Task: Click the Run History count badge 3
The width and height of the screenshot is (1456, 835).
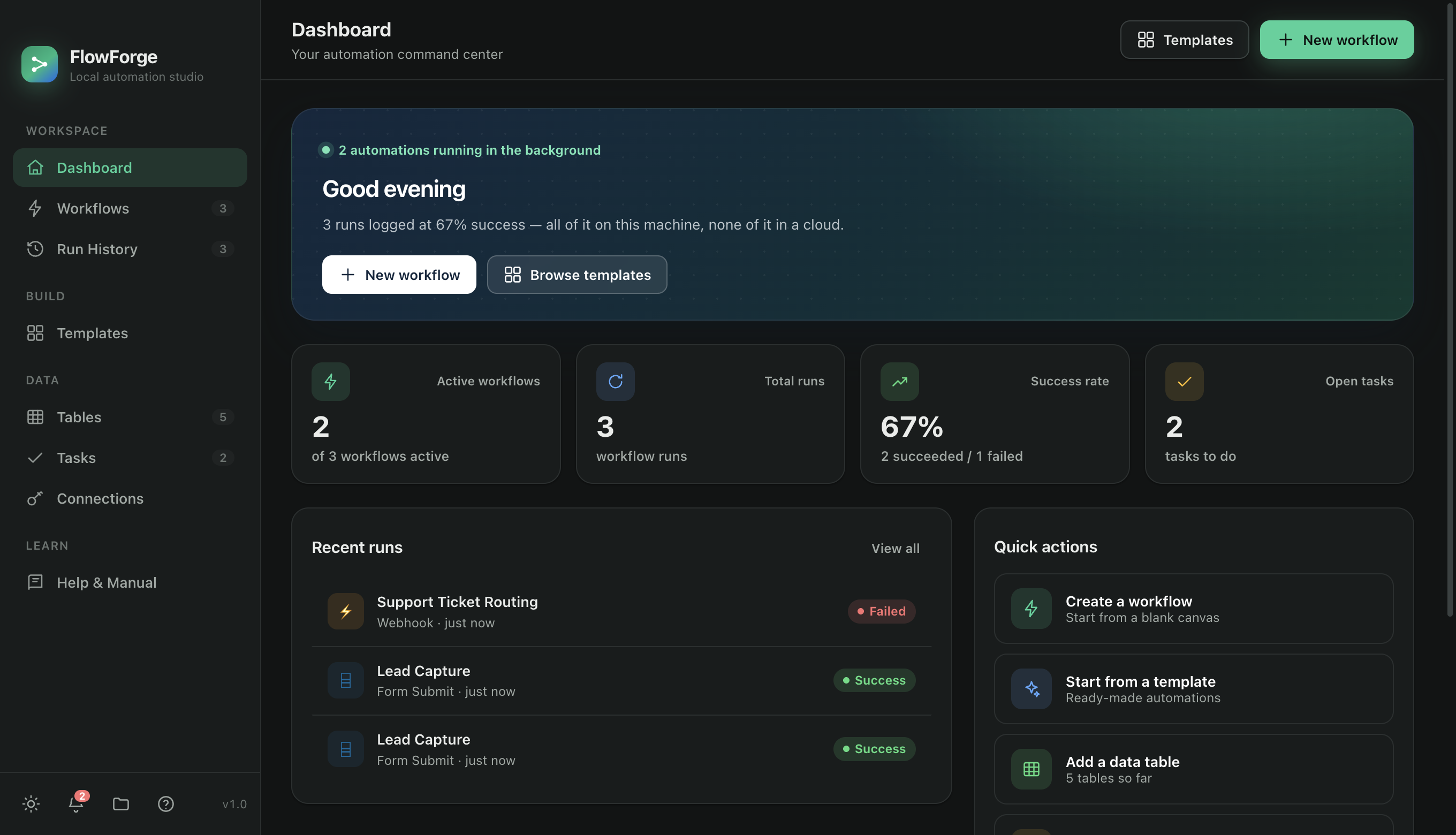Action: click(223, 249)
